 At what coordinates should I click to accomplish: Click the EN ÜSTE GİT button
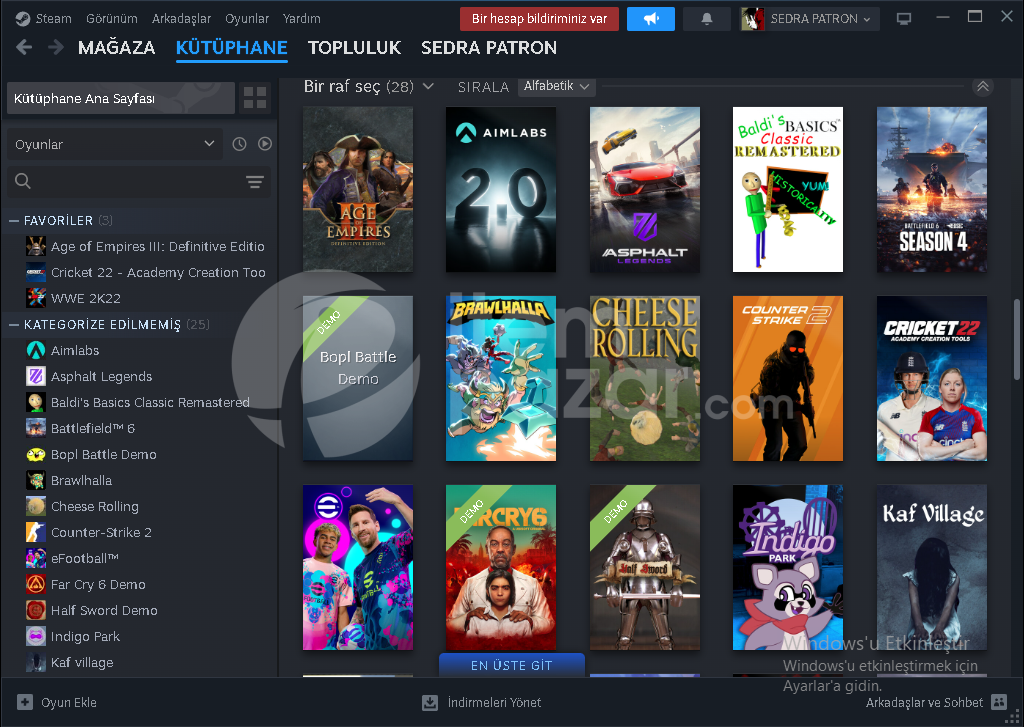pyautogui.click(x=512, y=665)
